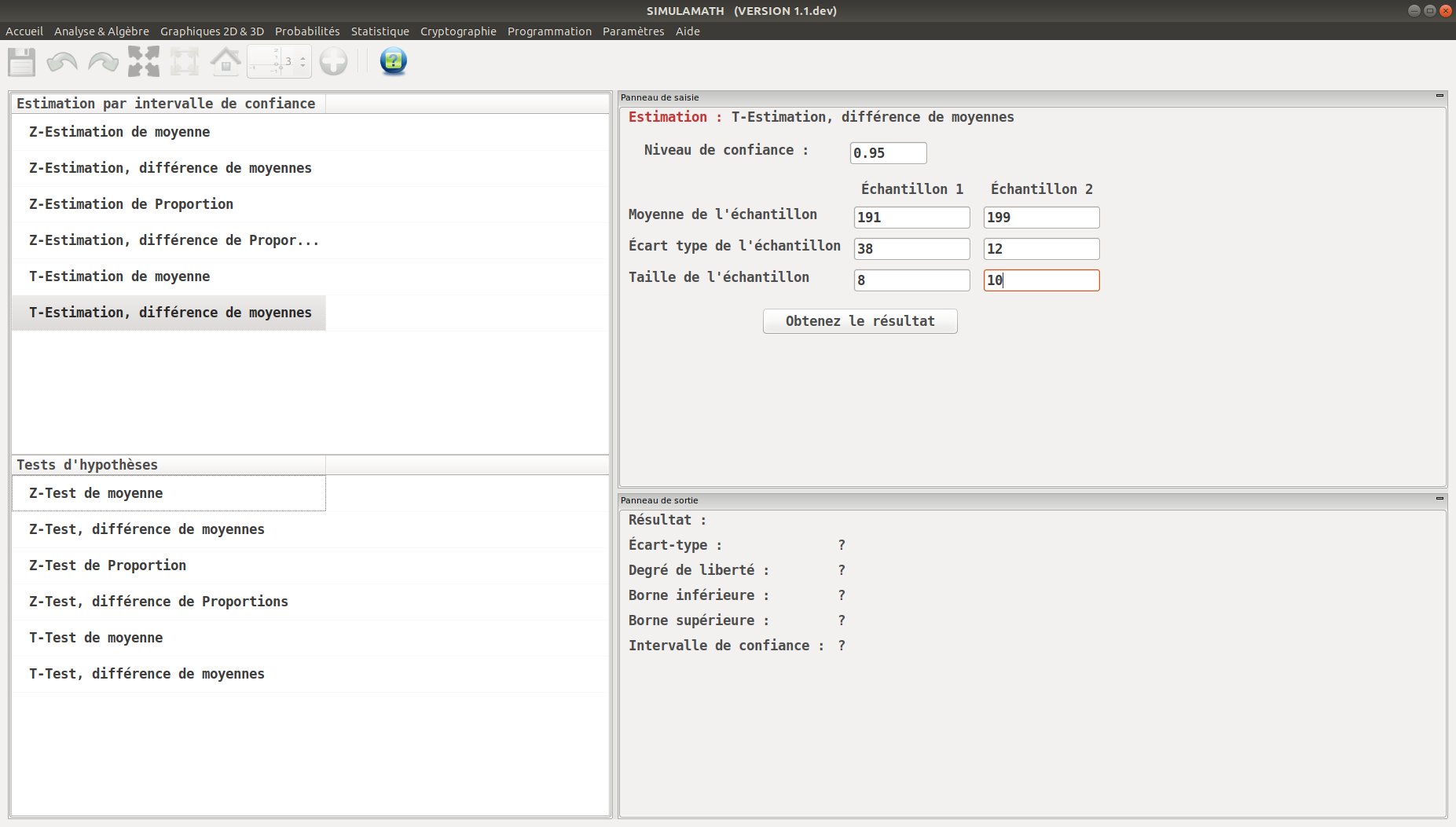Open the Paramètres menu
This screenshot has height=827, width=1456.
point(633,31)
